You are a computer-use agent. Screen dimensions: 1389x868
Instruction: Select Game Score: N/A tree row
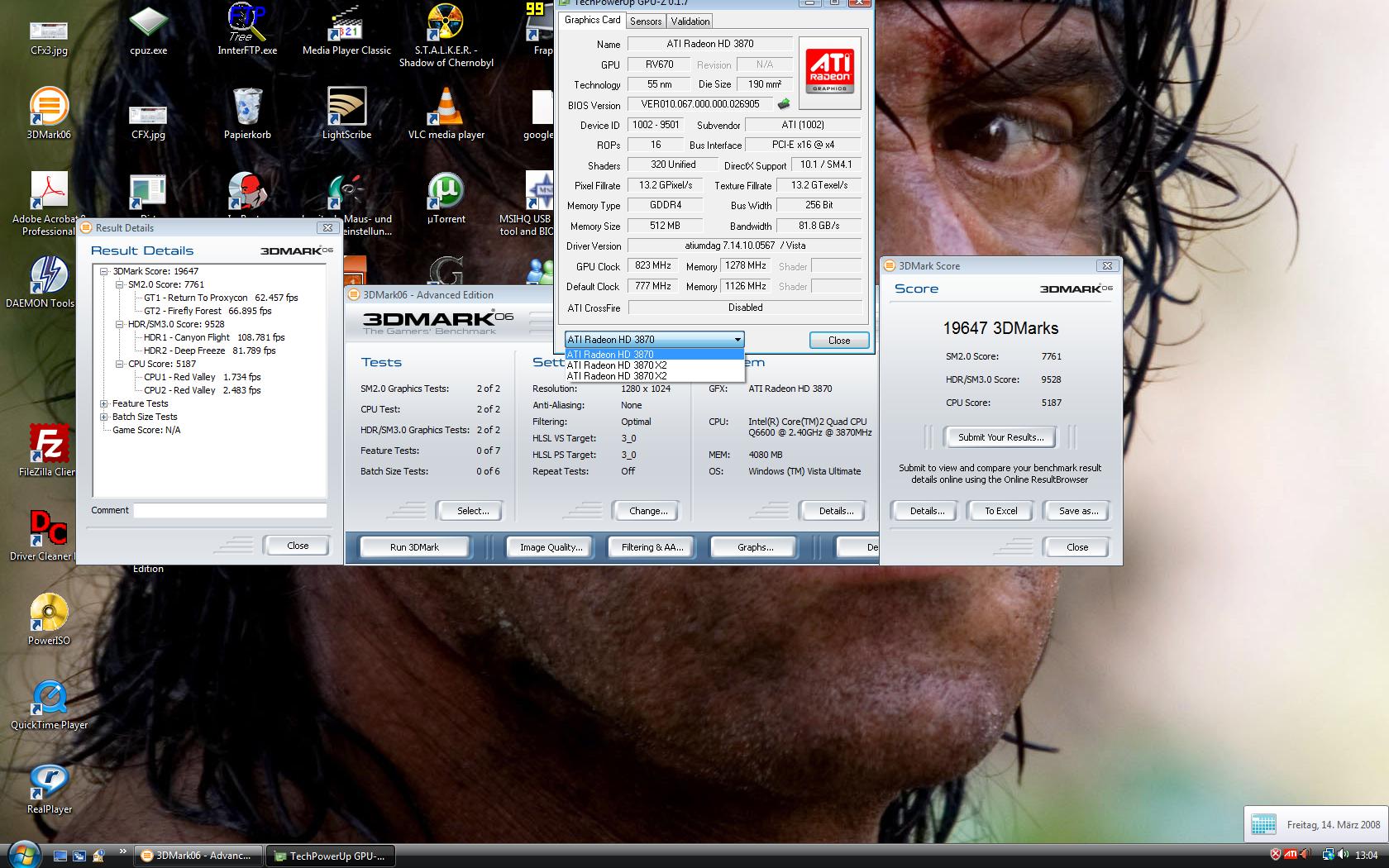coord(146,430)
